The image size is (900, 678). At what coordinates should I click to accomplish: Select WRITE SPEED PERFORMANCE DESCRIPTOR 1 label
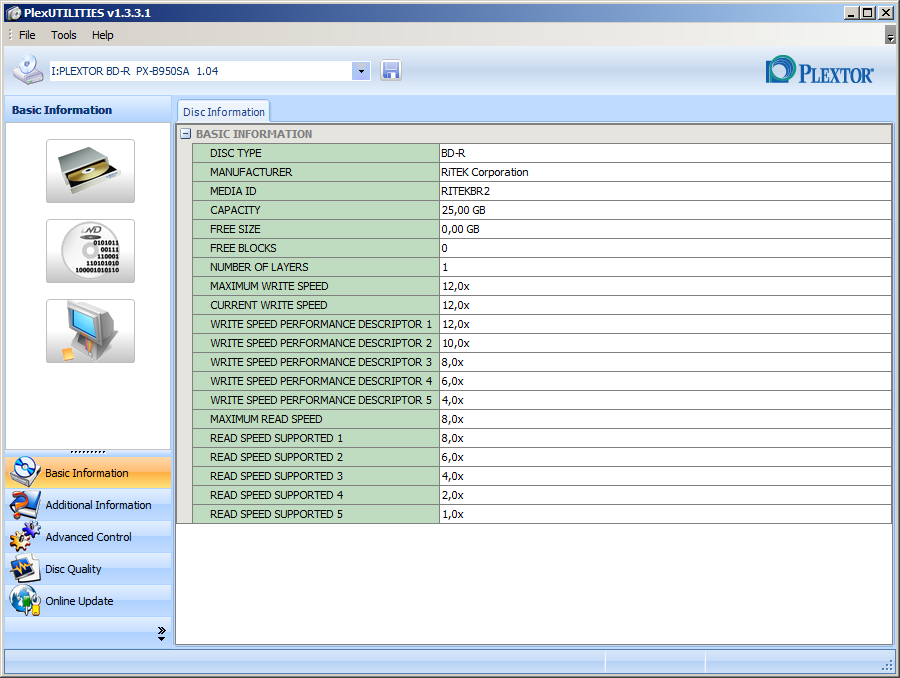coord(316,324)
